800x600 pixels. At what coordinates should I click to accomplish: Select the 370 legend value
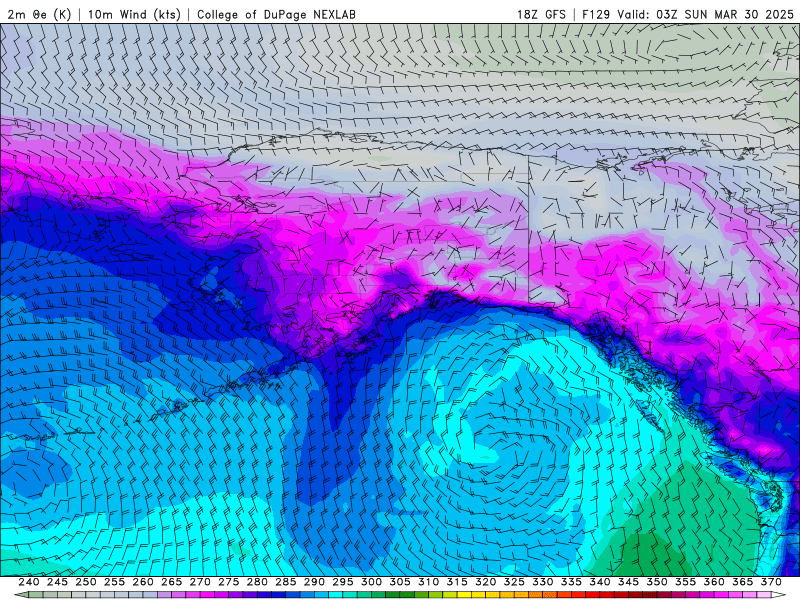click(x=771, y=582)
